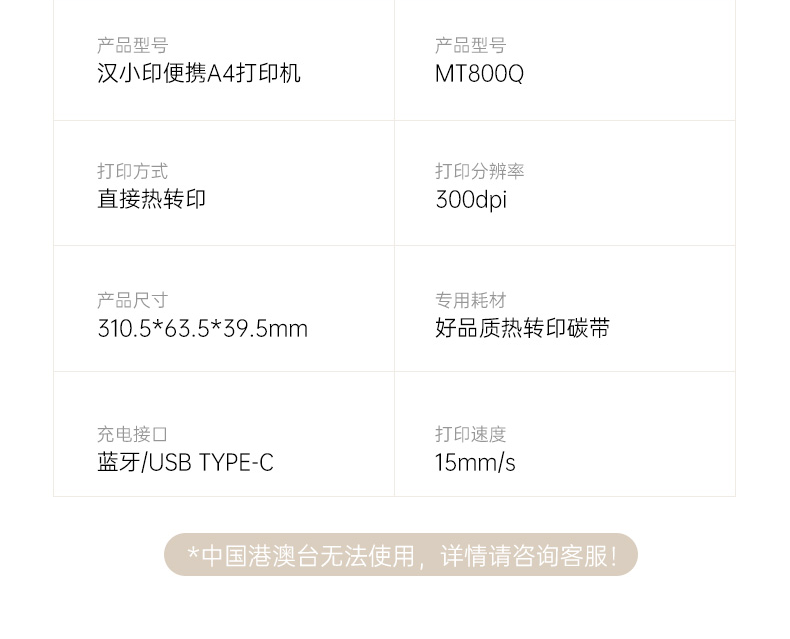Image resolution: width=790 pixels, height=639 pixels.
Task: Select the 310.5*63.5*39.5mm dimensions text
Action: point(202,329)
